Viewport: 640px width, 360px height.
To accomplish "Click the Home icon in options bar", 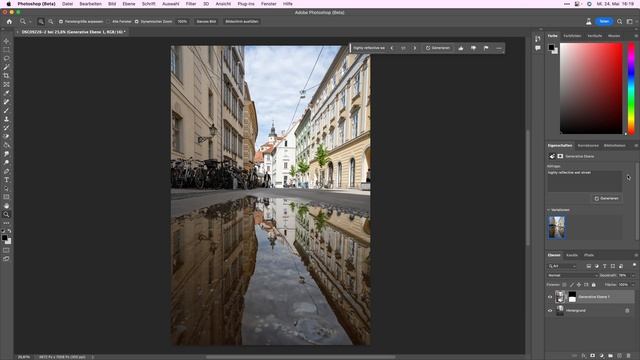I will (9, 22).
